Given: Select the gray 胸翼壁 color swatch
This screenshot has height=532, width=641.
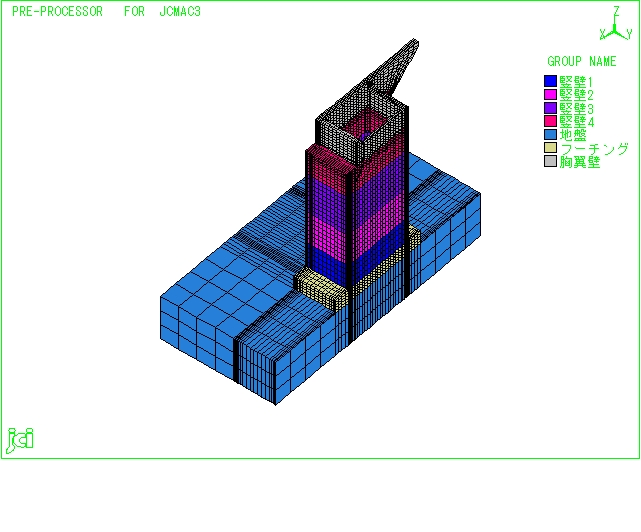Looking at the screenshot, I should coord(550,161).
